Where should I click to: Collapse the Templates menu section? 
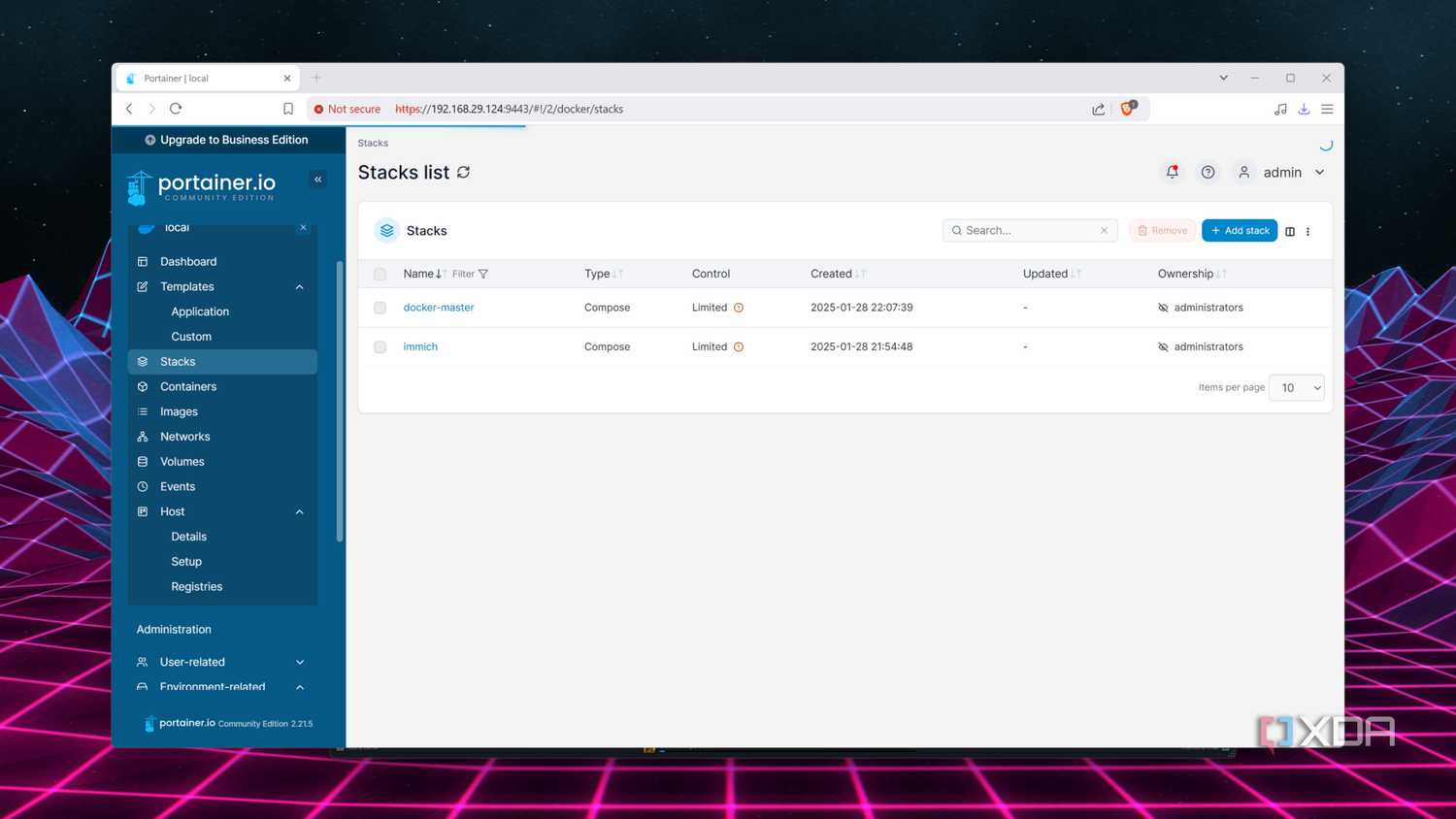(x=299, y=287)
